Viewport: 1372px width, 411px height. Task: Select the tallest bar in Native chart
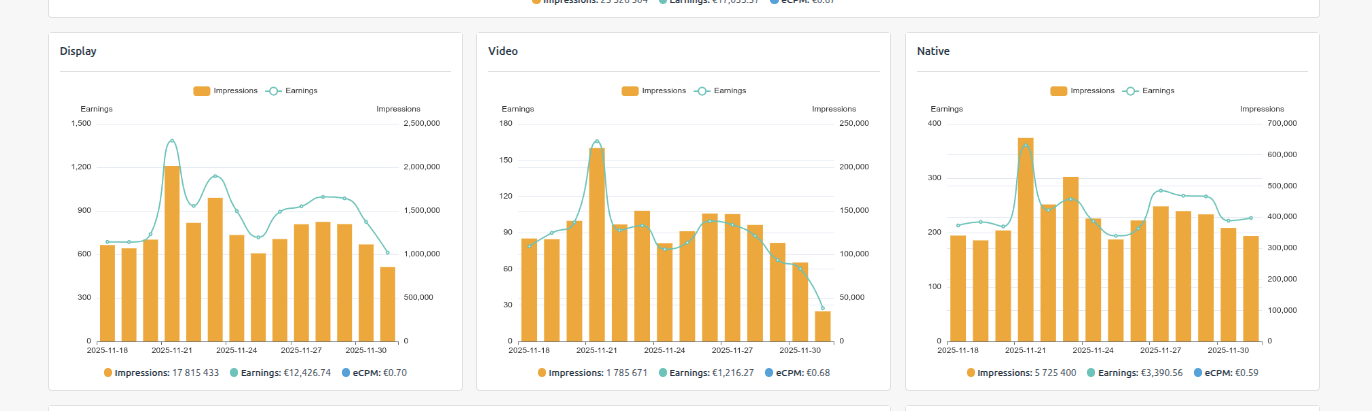[1025, 239]
